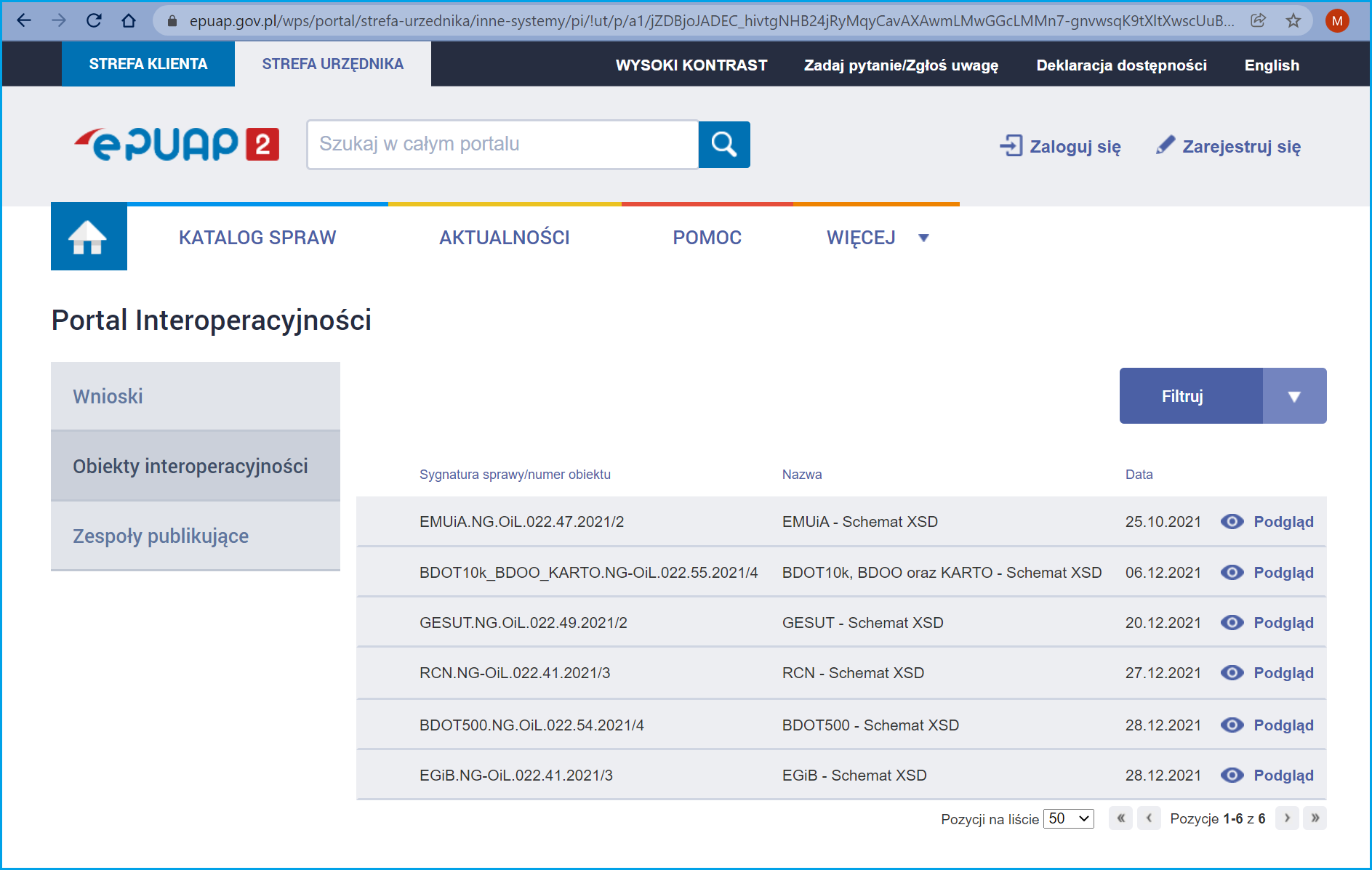Screen dimensions: 1372x870
Task: Bookmark this page with the star icon
Action: pos(1293,20)
